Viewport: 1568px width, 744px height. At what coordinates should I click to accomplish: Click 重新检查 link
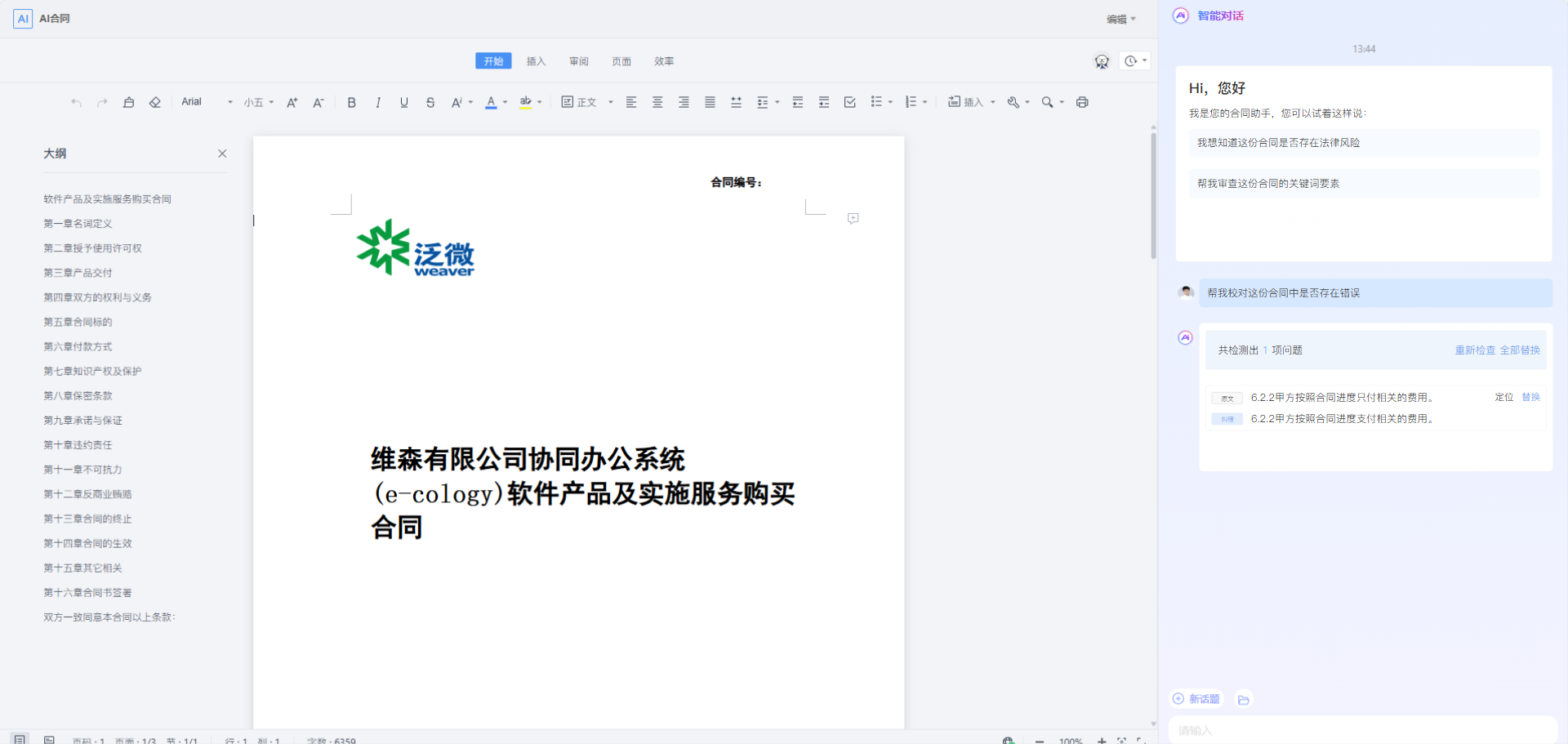[x=1475, y=350]
